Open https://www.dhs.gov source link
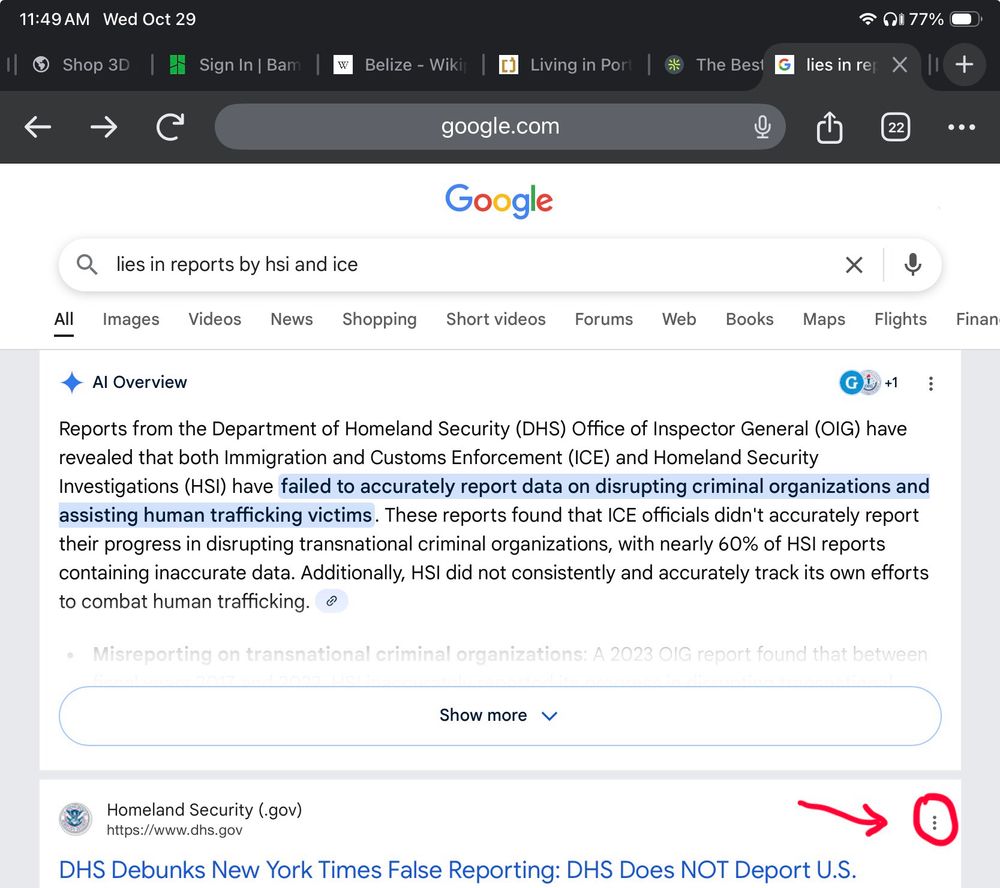 tap(174, 830)
